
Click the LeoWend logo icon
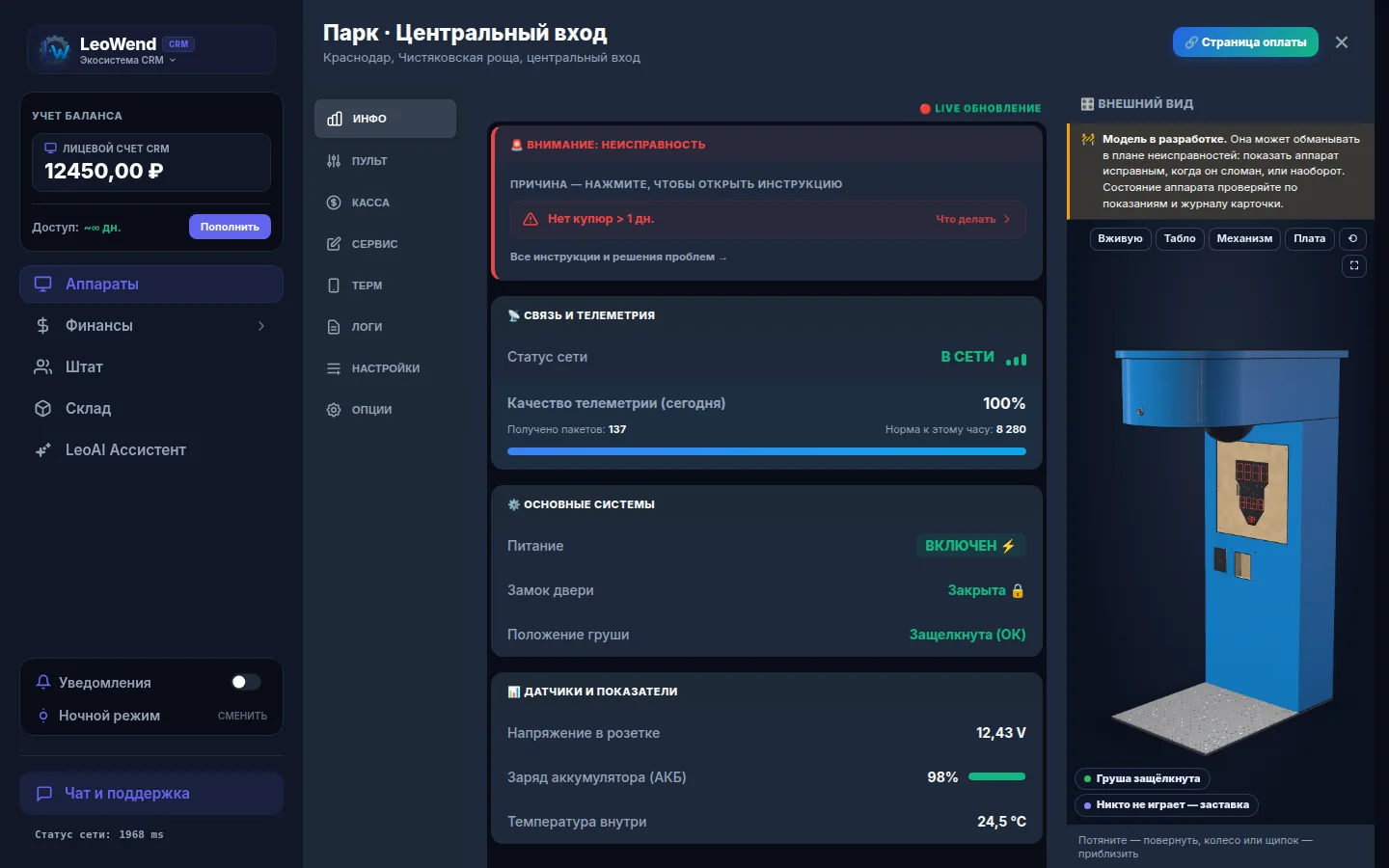pos(55,49)
